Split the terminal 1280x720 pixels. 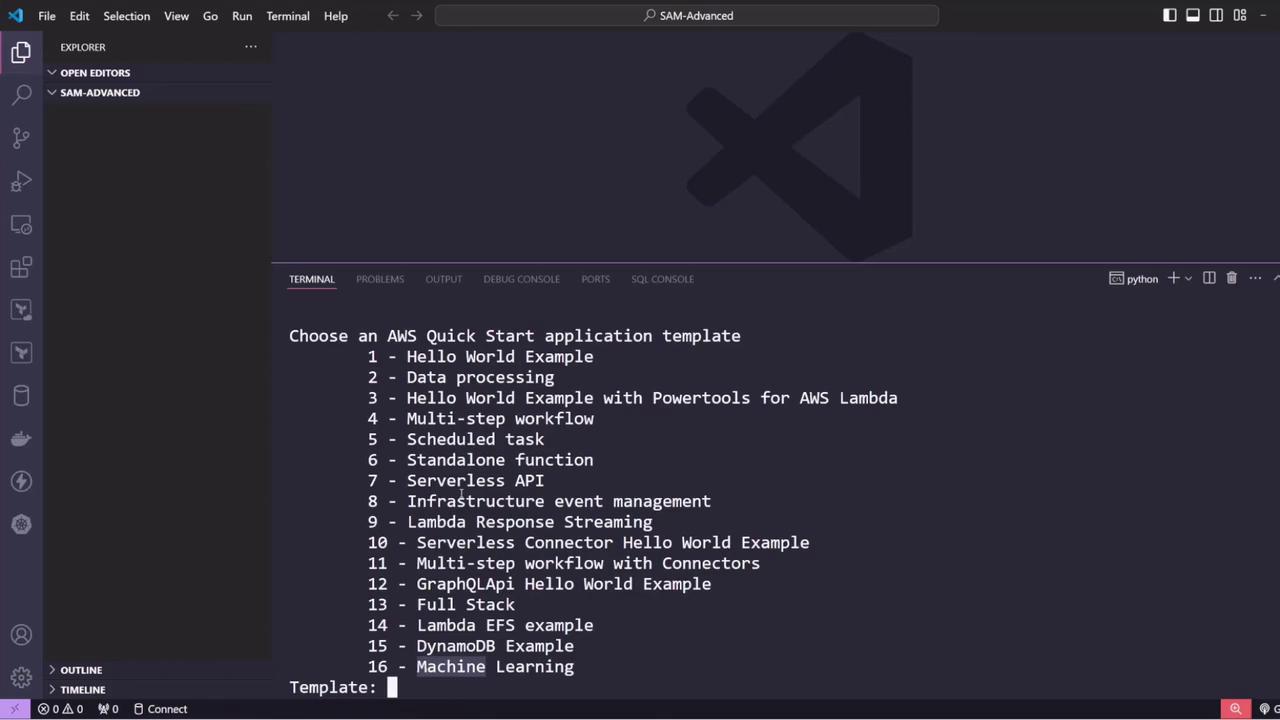(x=1209, y=278)
